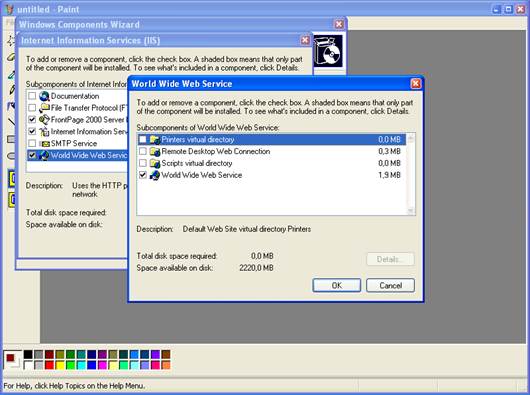This screenshot has width=530, height=395.
Task: Pick the brown color swatch
Action: click(x=166, y=354)
